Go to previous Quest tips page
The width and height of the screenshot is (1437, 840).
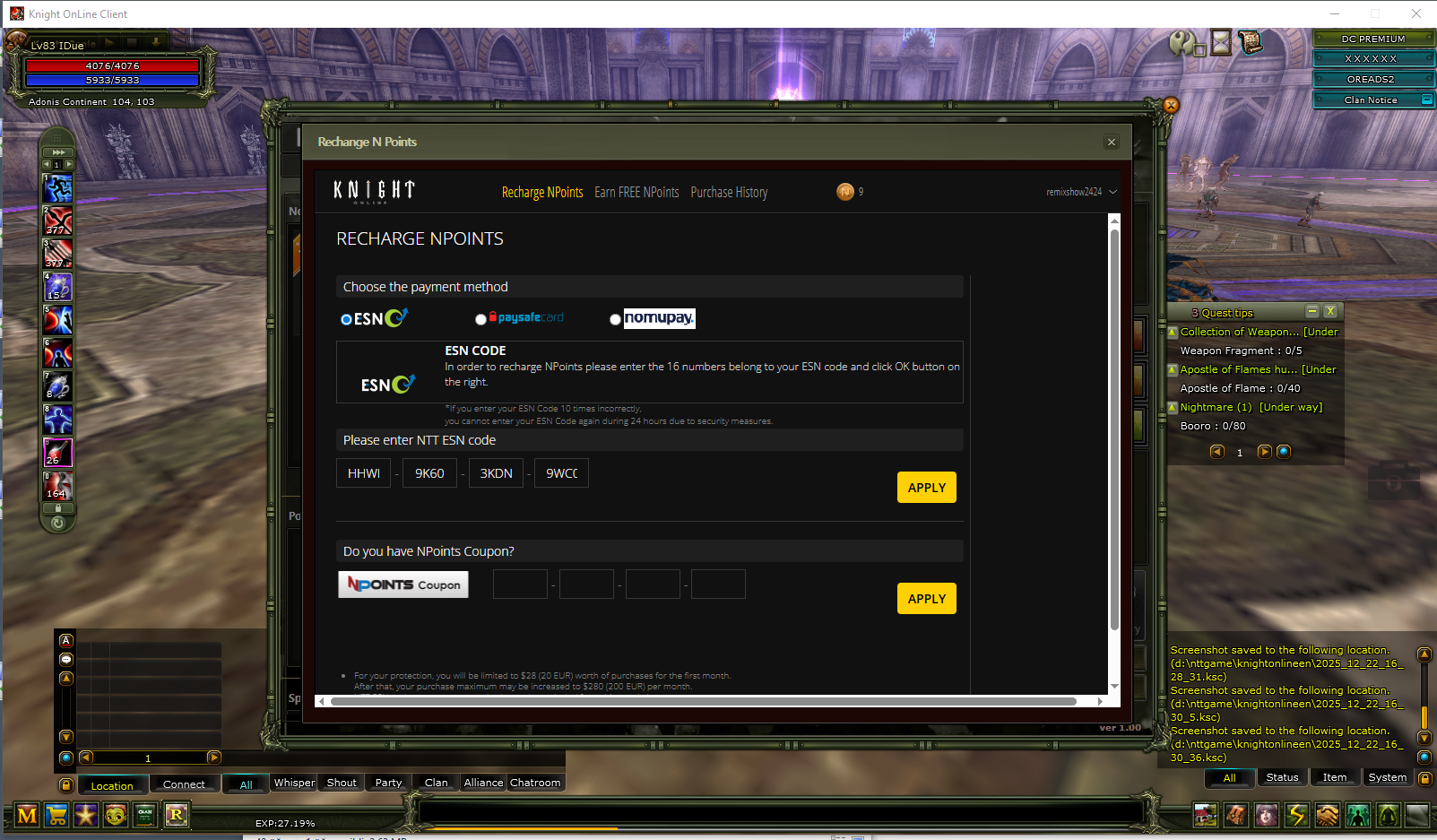1217,451
